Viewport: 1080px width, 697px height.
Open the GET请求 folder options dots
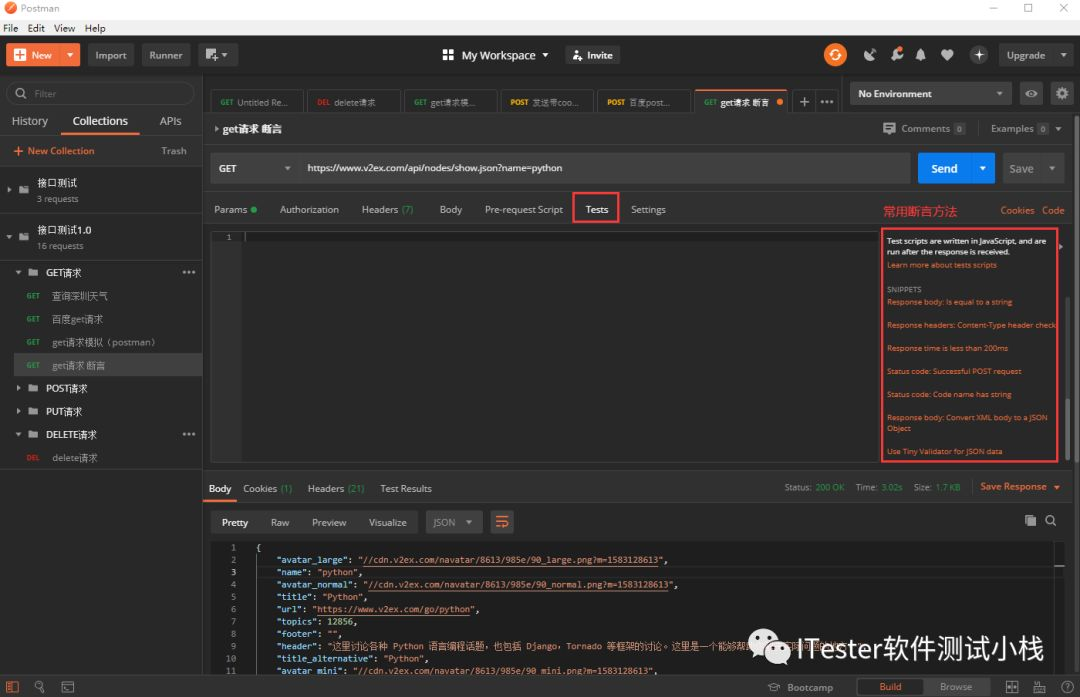189,273
